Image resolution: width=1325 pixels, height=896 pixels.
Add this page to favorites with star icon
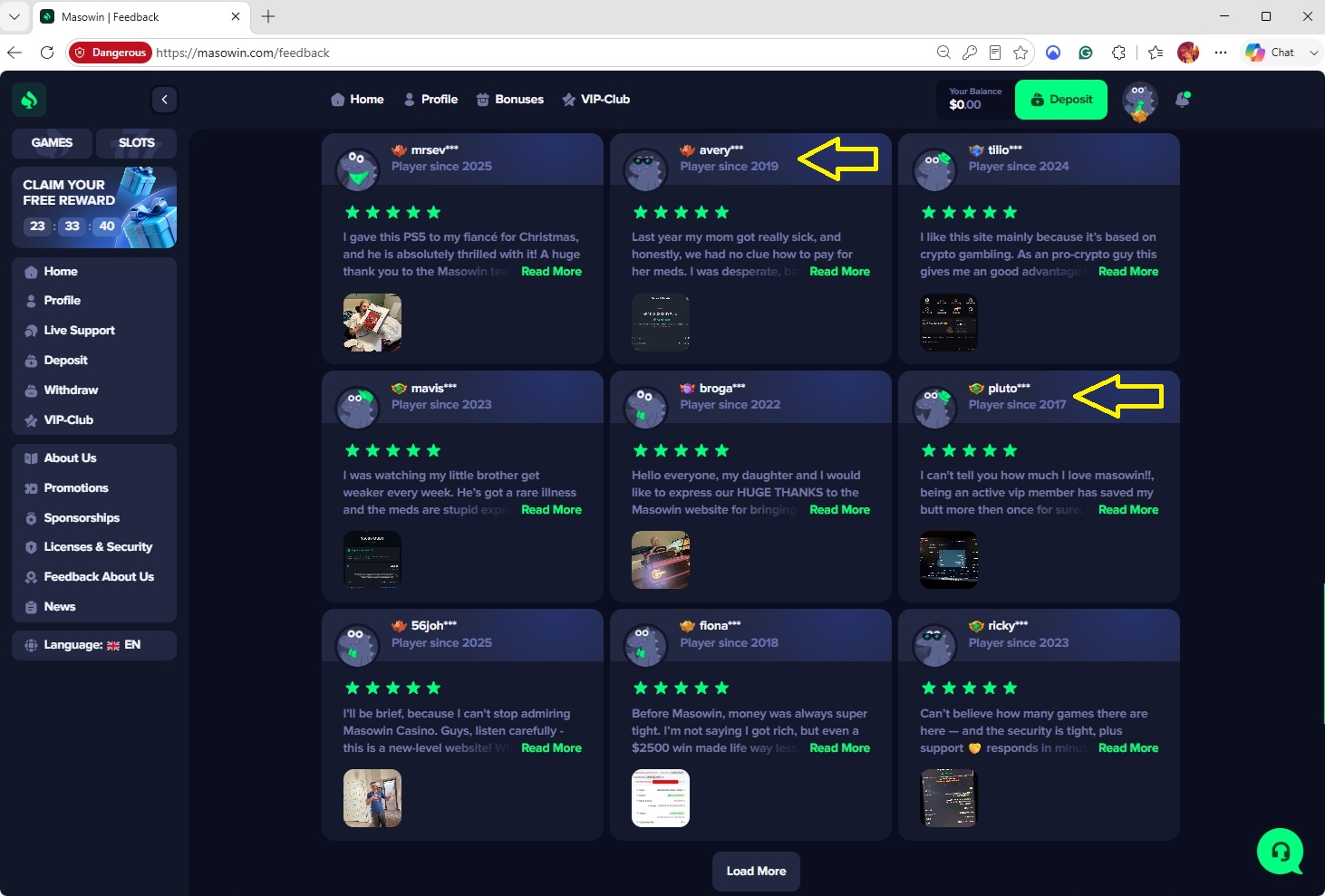click(1020, 53)
